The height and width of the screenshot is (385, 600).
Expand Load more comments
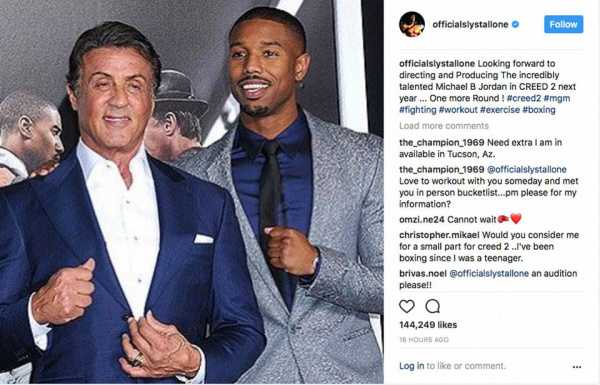click(444, 126)
